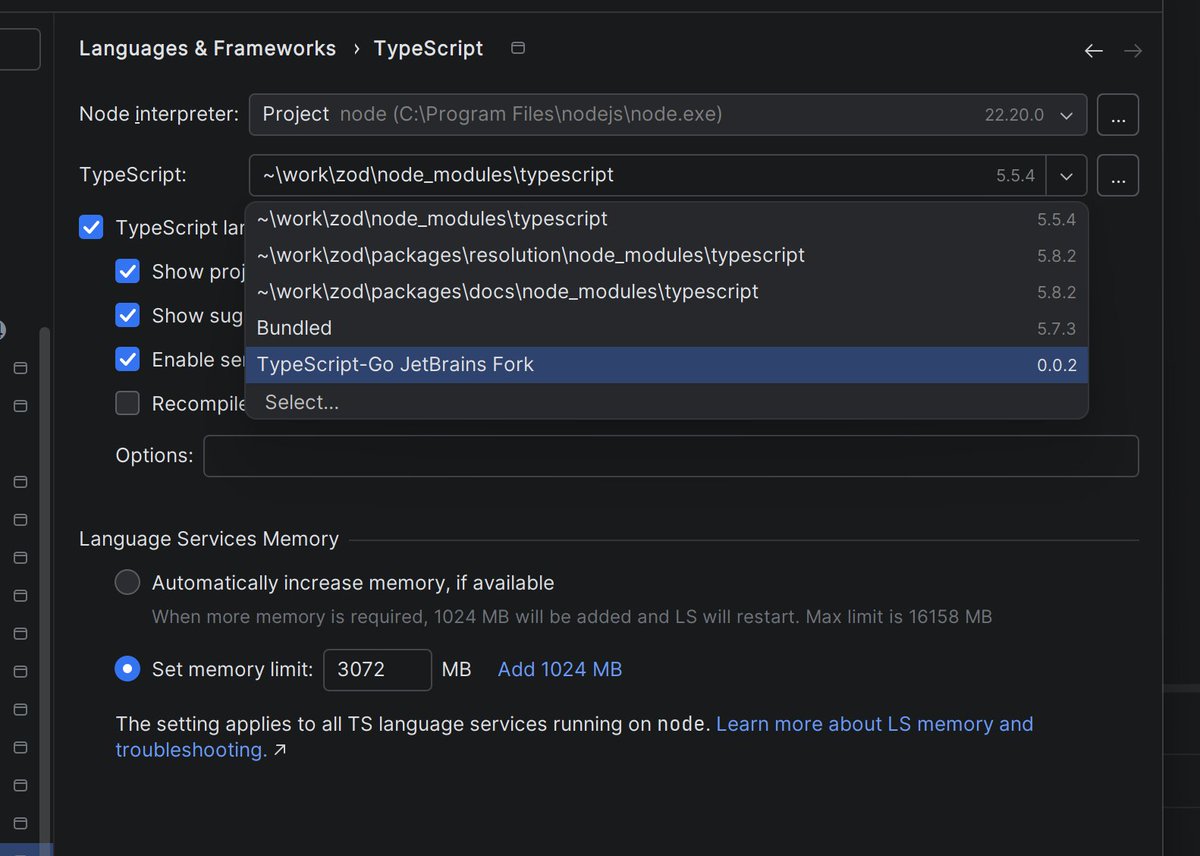This screenshot has width=1200, height=856.
Task: Toggle the Show suggestions checkbox
Action: point(127,315)
